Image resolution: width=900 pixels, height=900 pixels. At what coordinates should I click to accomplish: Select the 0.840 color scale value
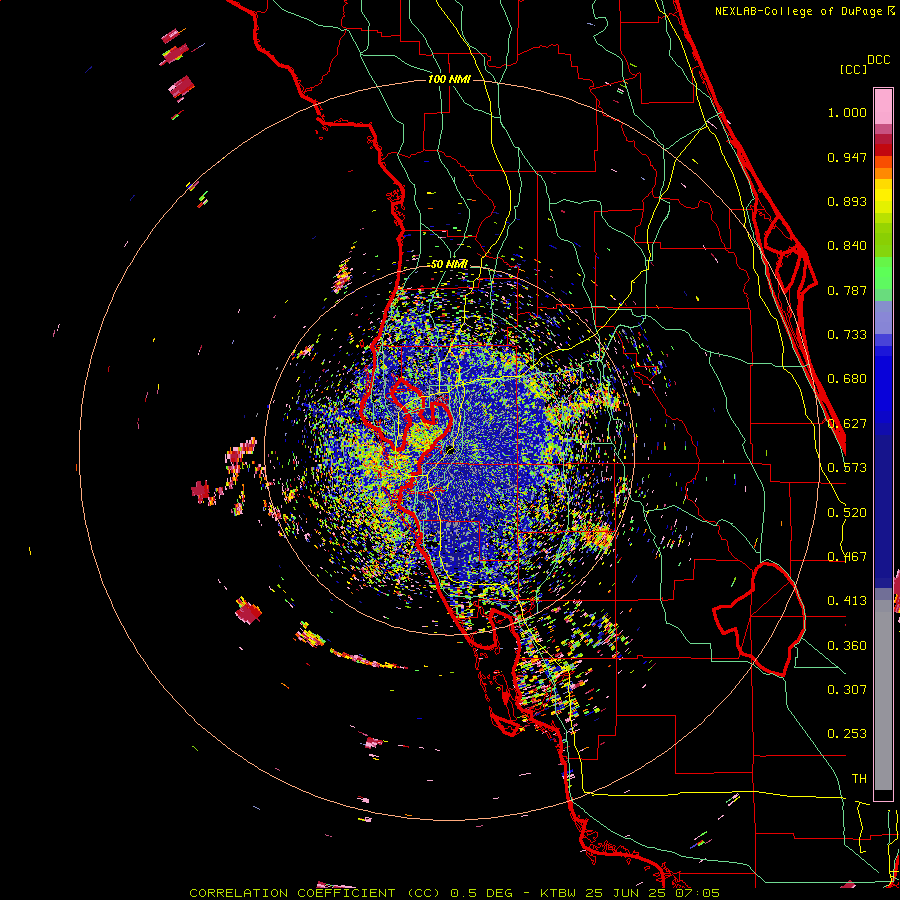click(x=847, y=246)
